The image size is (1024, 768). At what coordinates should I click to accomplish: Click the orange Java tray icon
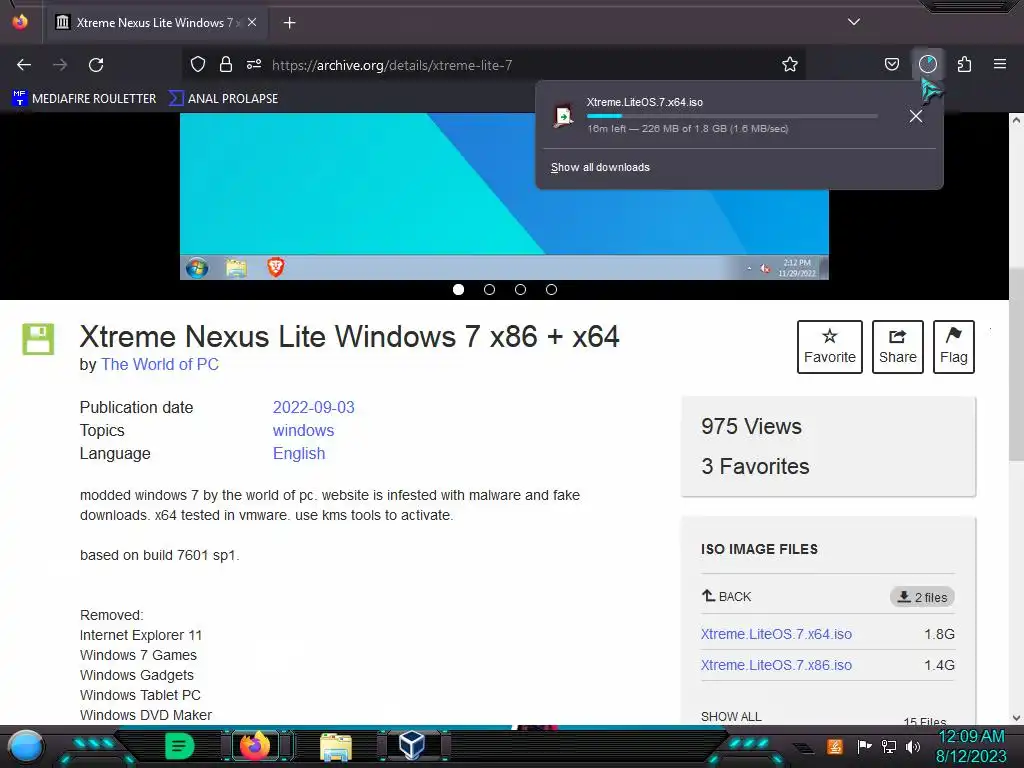835,746
